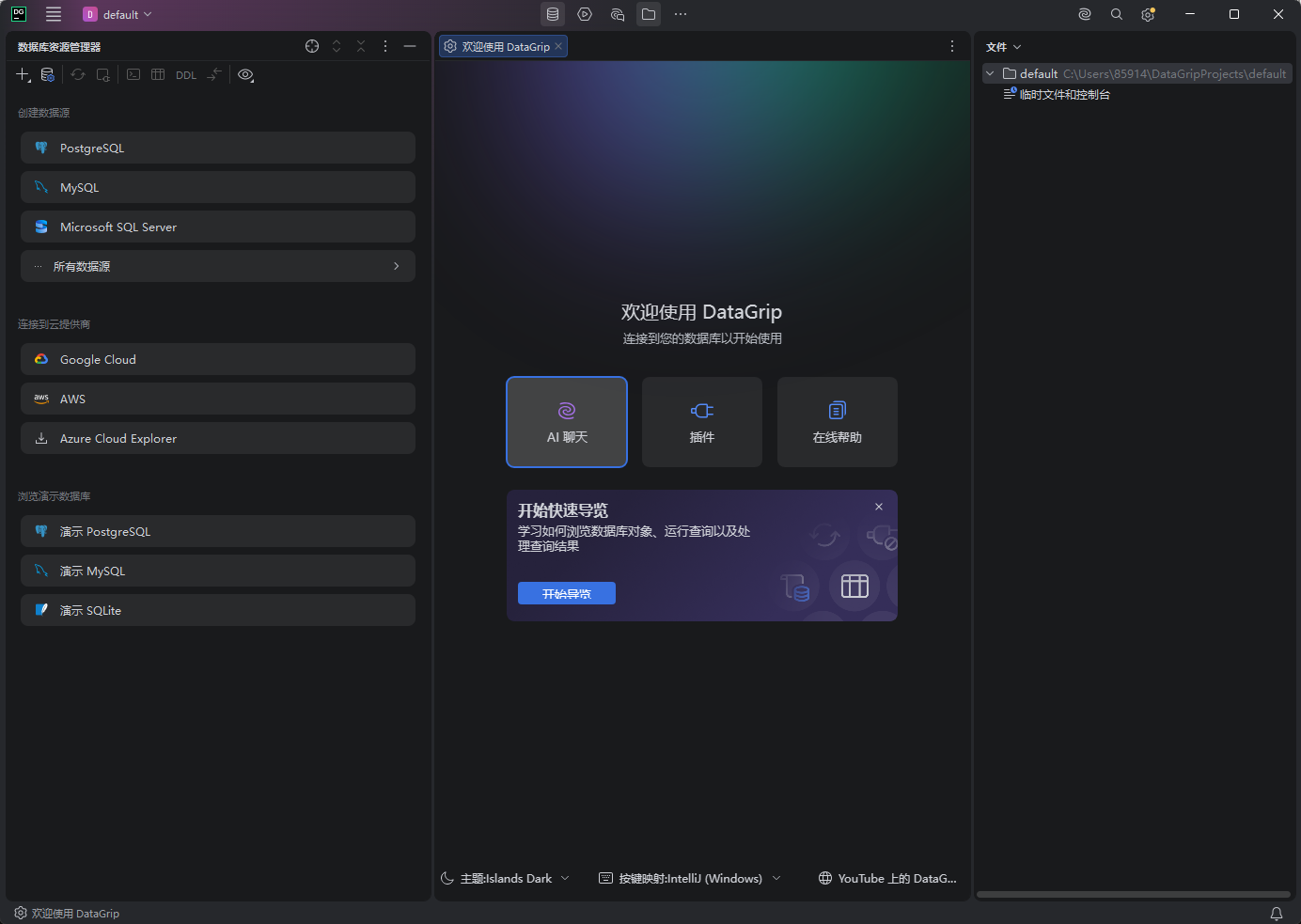Open database explorer panel options menu

tap(385, 46)
